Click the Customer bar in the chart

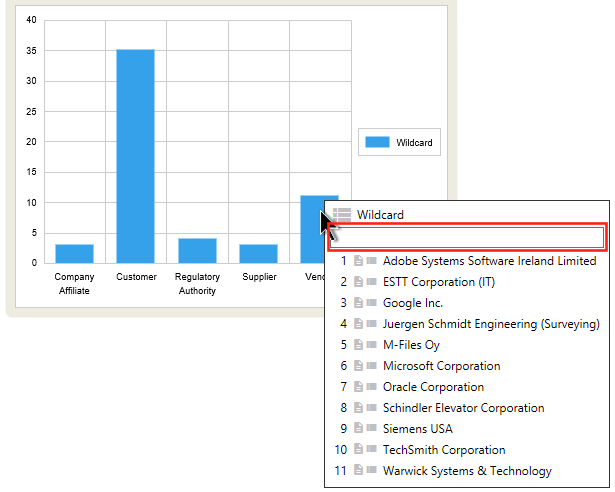tap(135, 155)
